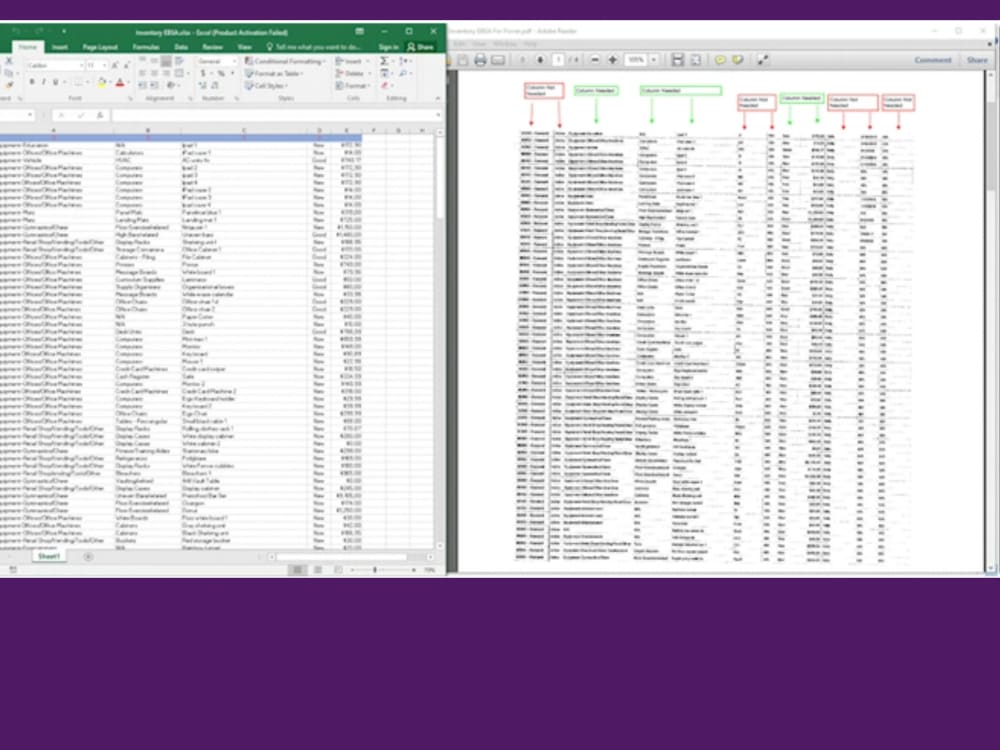Open the Format as Table dropdown
This screenshot has width=1000, height=750.
click(275, 73)
